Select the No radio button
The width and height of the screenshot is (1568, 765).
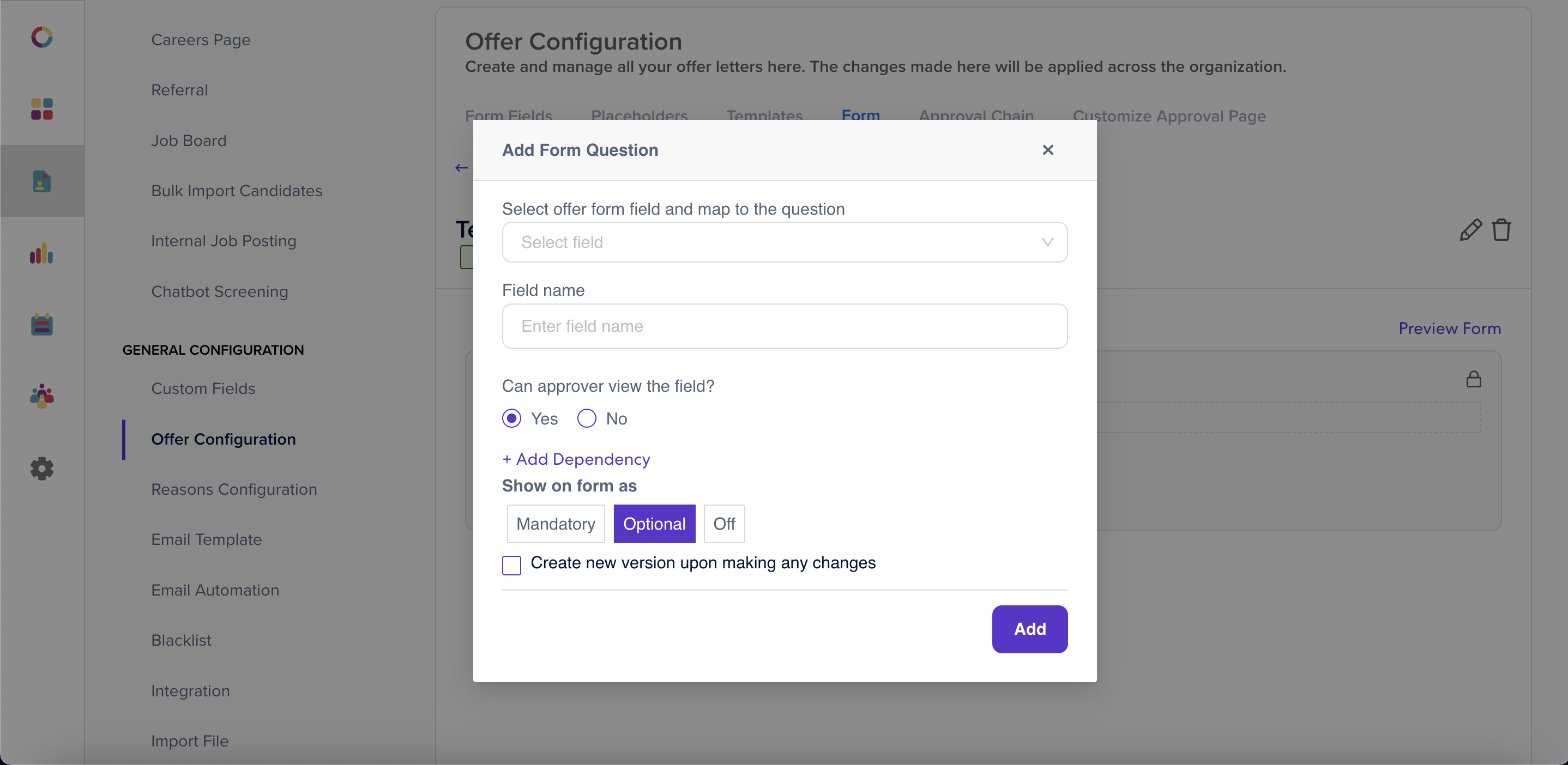(587, 418)
